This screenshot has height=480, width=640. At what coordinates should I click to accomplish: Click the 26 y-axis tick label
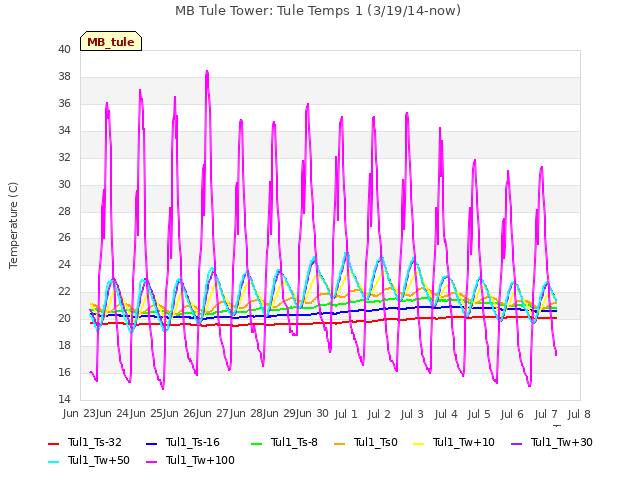(x=64, y=238)
